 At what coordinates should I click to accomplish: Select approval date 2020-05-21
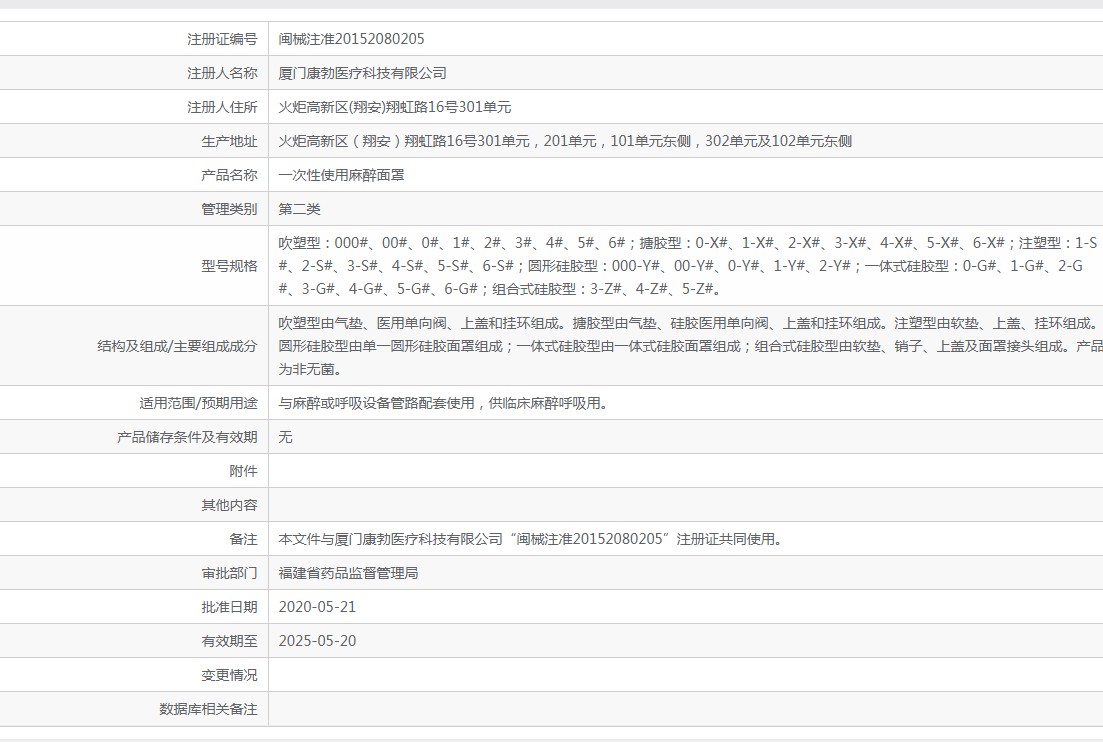317,608
